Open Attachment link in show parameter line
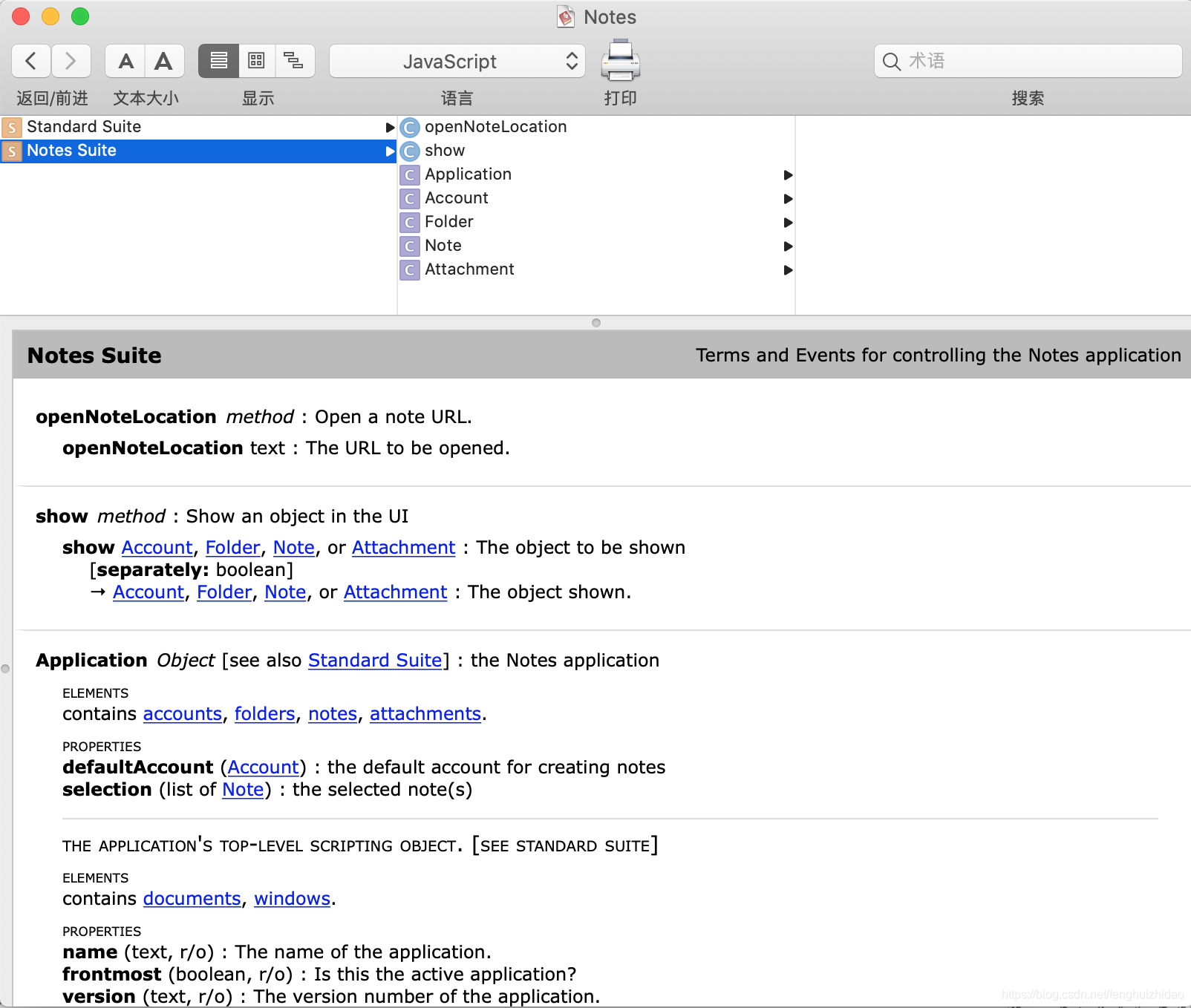This screenshot has height=1008, width=1191. (x=403, y=548)
